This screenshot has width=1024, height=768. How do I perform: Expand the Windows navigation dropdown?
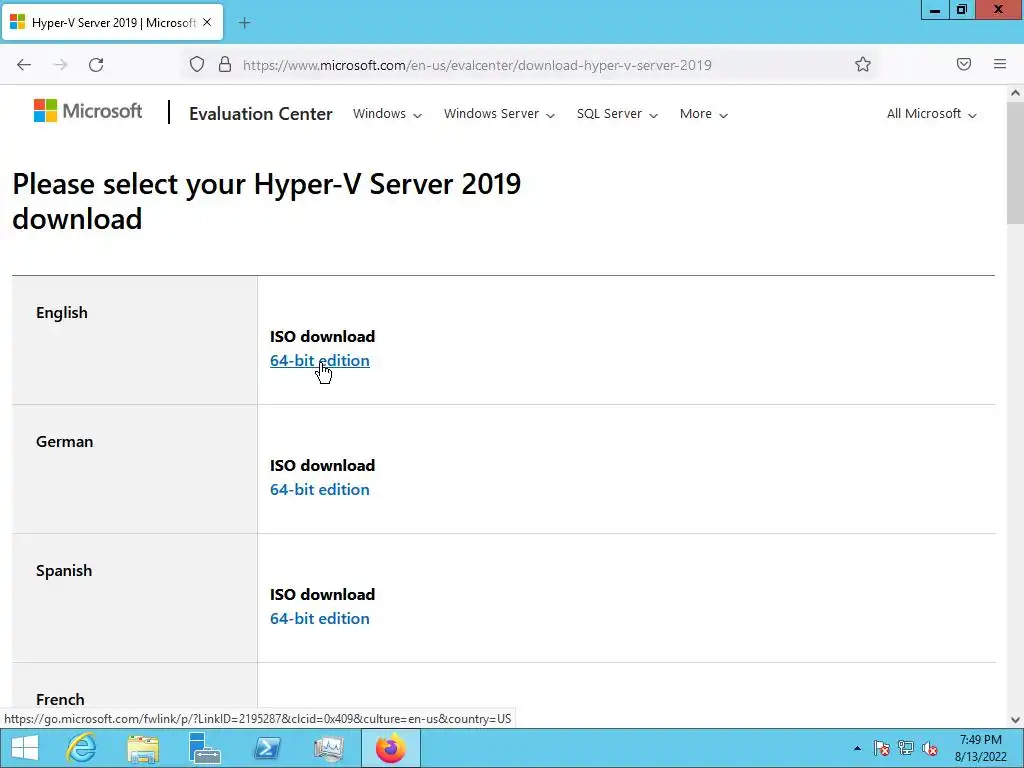[x=387, y=114]
